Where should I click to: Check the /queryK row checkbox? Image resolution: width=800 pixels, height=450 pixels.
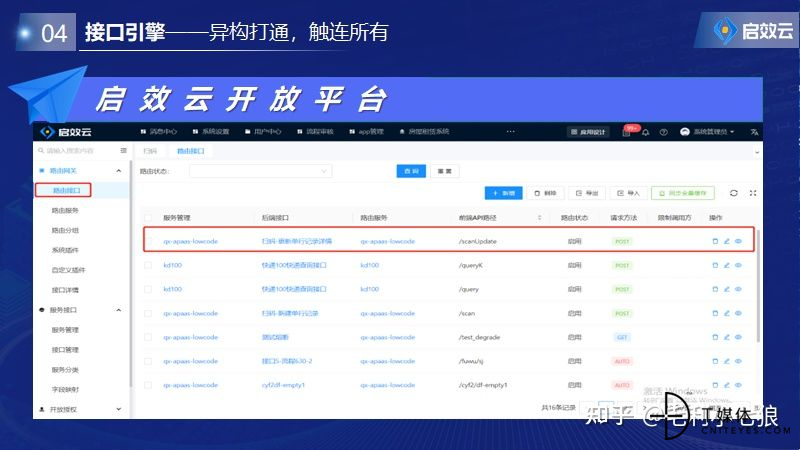(148, 265)
